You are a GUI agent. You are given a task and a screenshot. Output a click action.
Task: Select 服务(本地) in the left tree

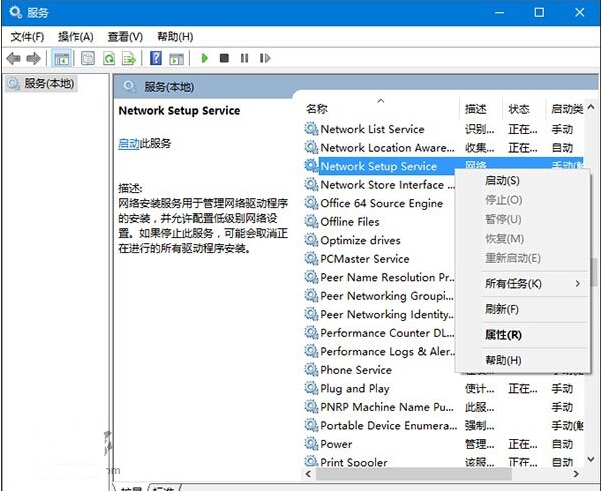click(x=47, y=84)
